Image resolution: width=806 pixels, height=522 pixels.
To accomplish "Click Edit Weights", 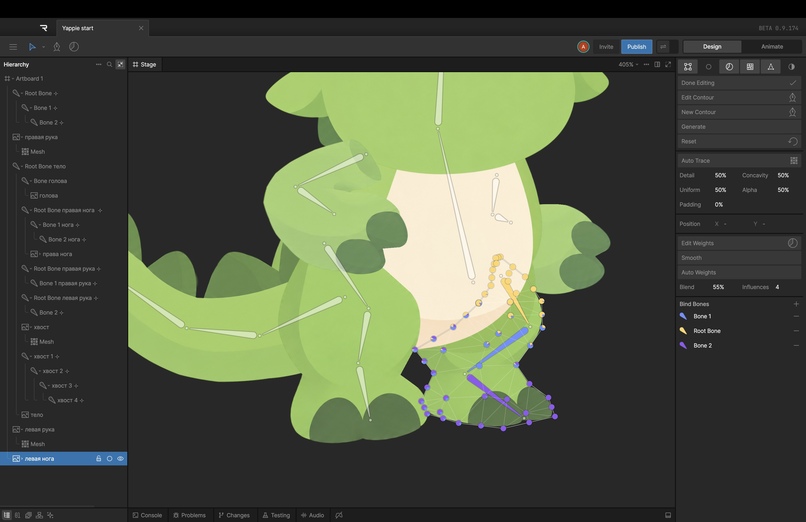I will [x=739, y=243].
